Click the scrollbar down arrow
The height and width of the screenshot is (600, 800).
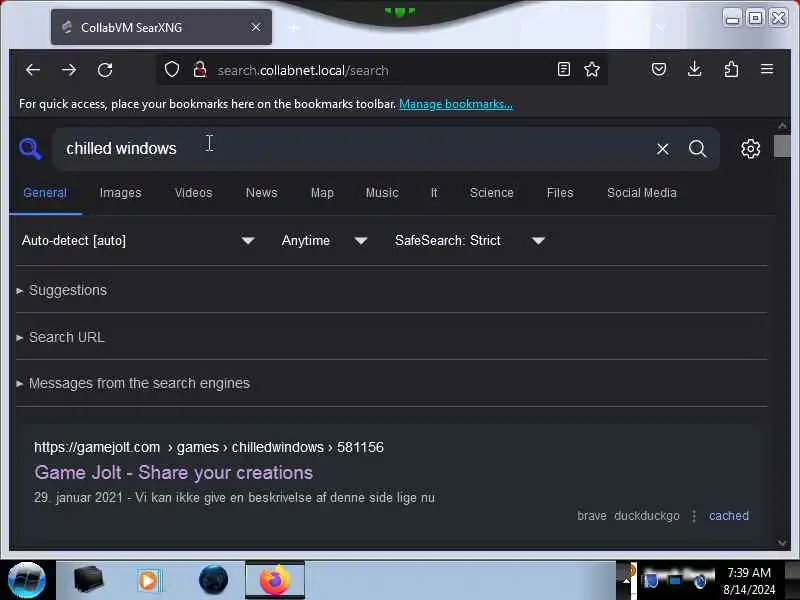782,543
